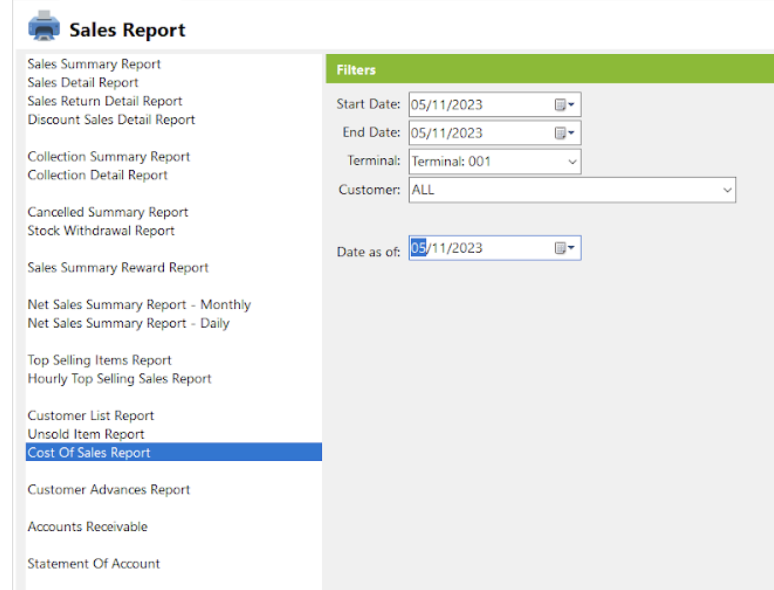Screen dimensions: 774x590
Task: Select the Customer List Report
Action: point(91,416)
